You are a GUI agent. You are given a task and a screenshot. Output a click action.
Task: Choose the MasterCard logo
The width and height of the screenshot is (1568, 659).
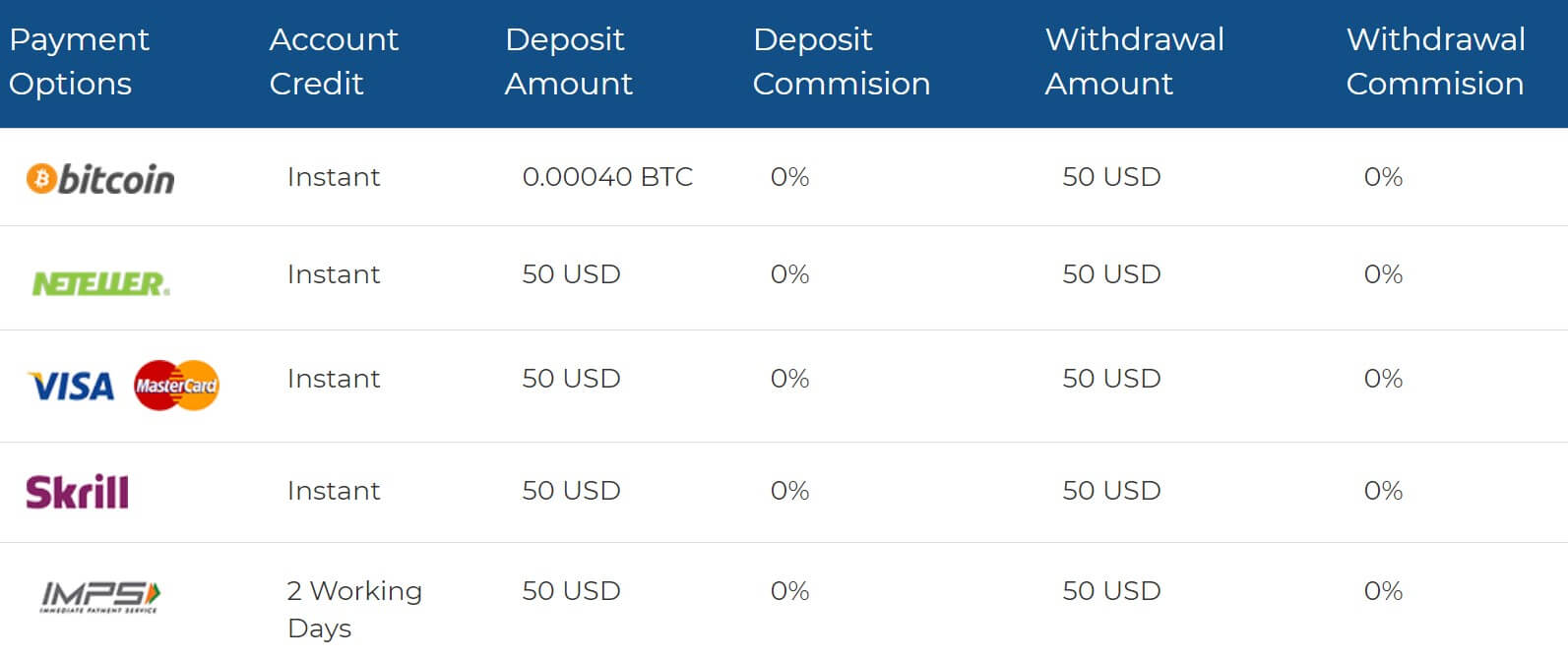176,386
